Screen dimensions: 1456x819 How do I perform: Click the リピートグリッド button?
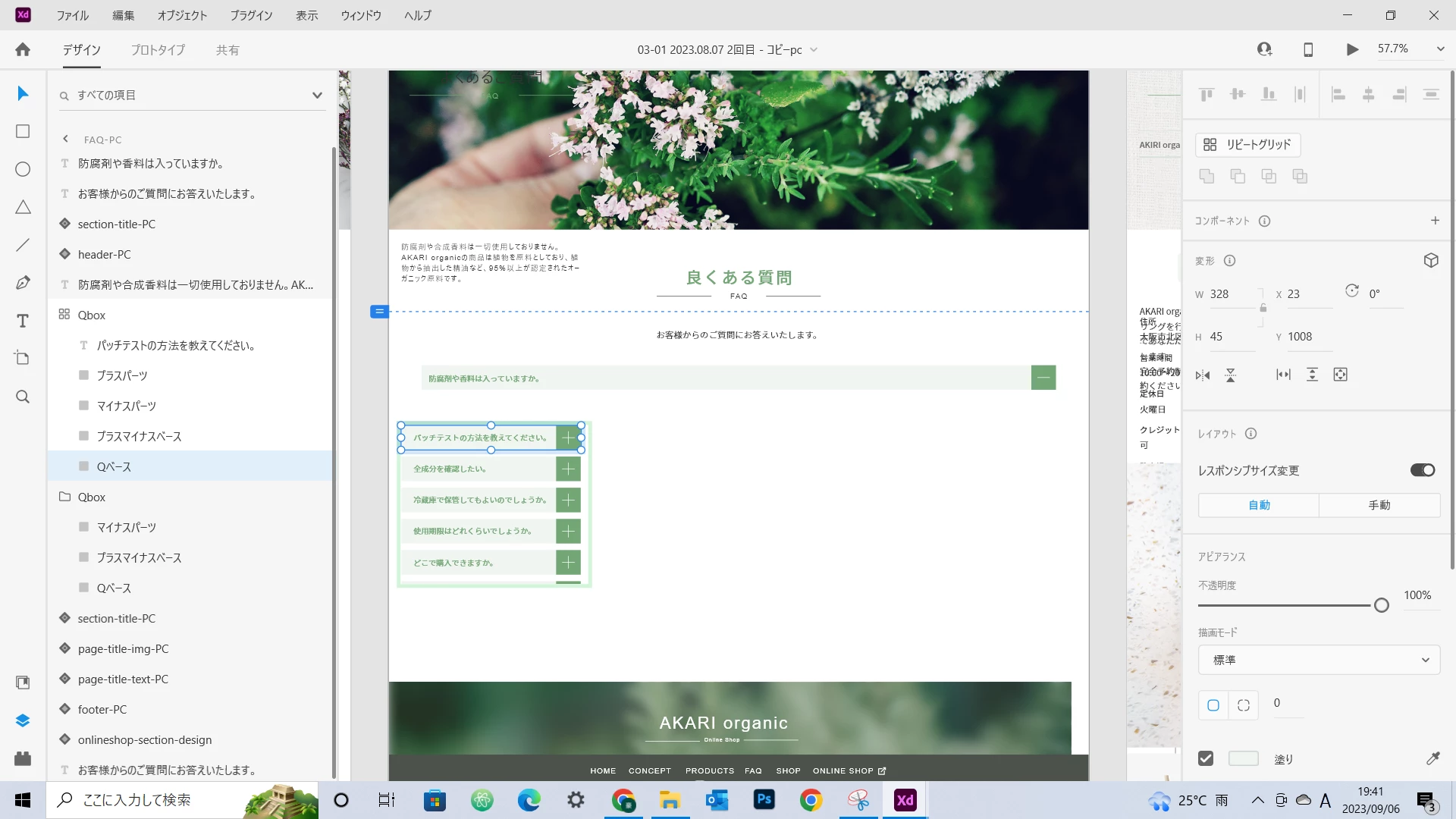pos(1247,144)
